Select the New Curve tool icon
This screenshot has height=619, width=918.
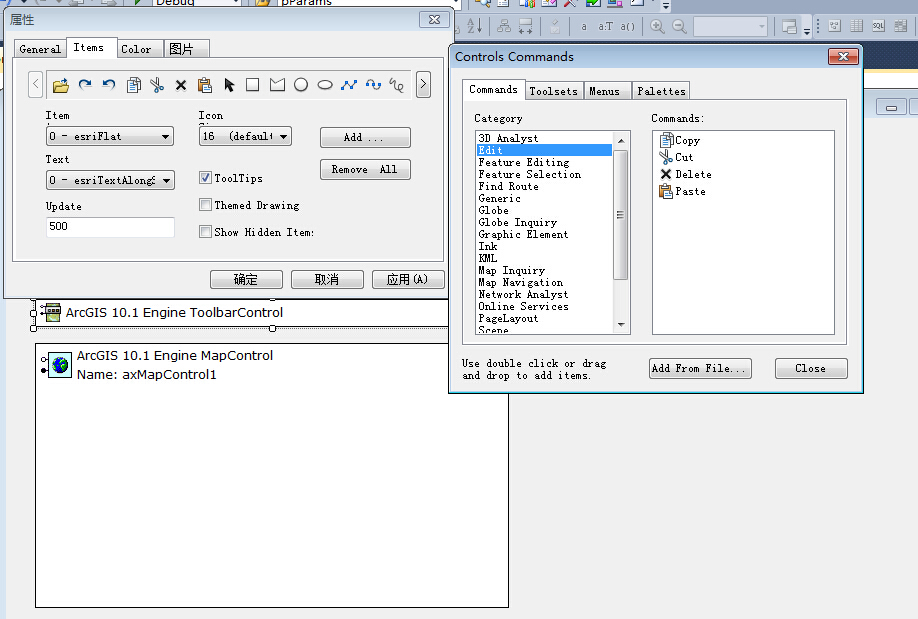coord(373,85)
